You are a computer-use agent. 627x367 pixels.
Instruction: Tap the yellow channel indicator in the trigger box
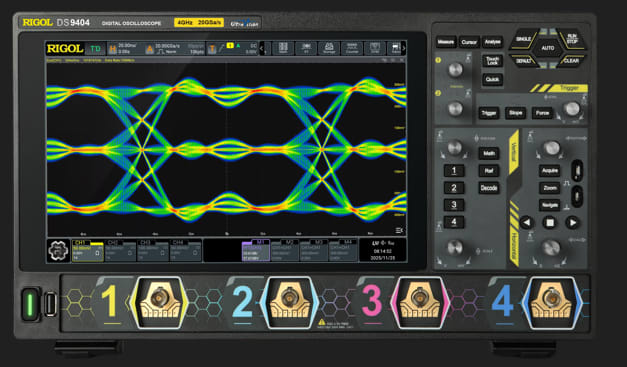click(230, 46)
